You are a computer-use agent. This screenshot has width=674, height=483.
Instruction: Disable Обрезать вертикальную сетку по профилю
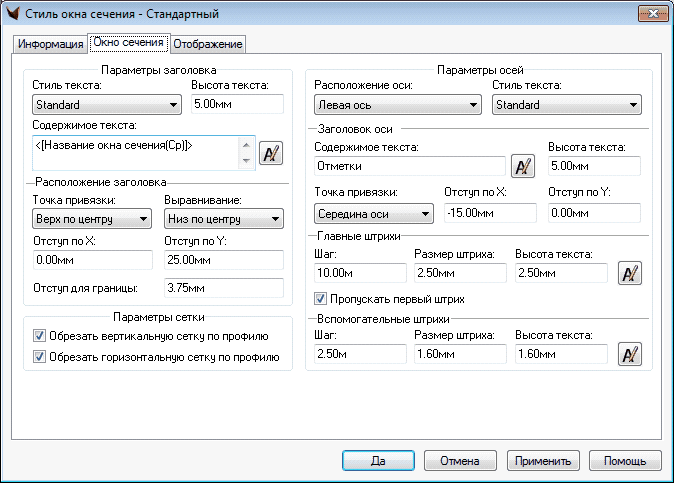point(40,336)
